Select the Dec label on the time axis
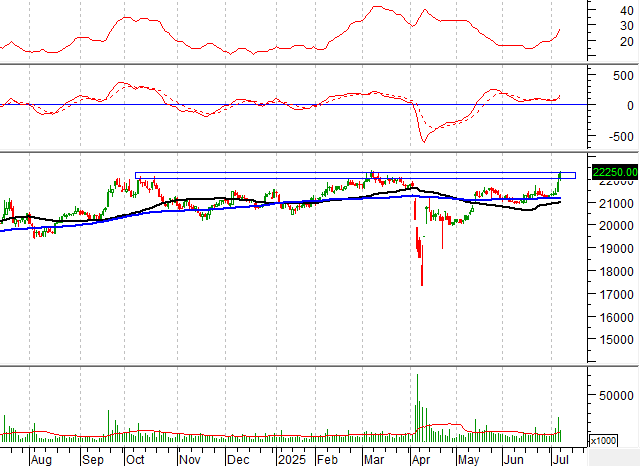640x466 pixels. 238,459
